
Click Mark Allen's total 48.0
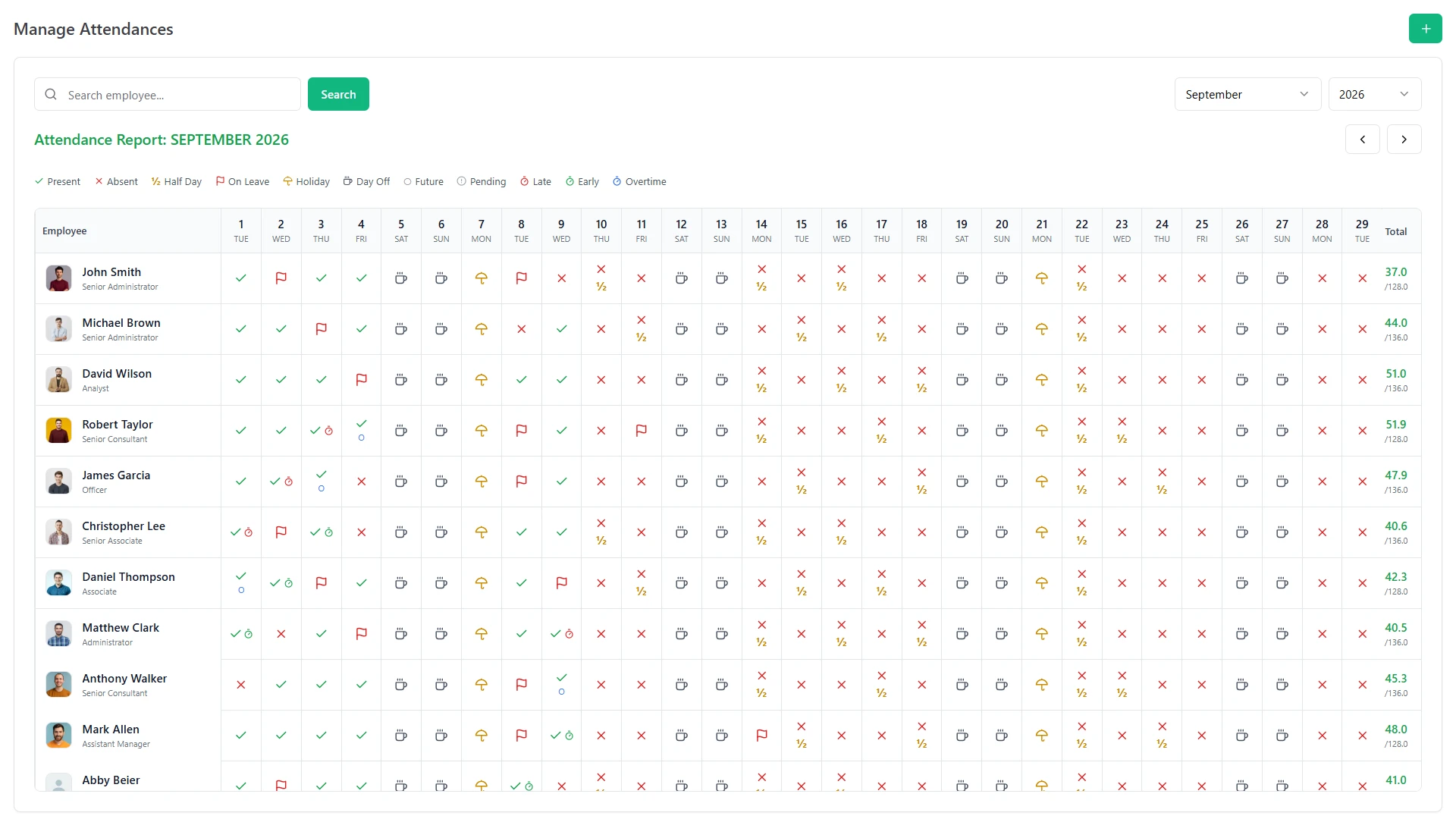click(1395, 730)
